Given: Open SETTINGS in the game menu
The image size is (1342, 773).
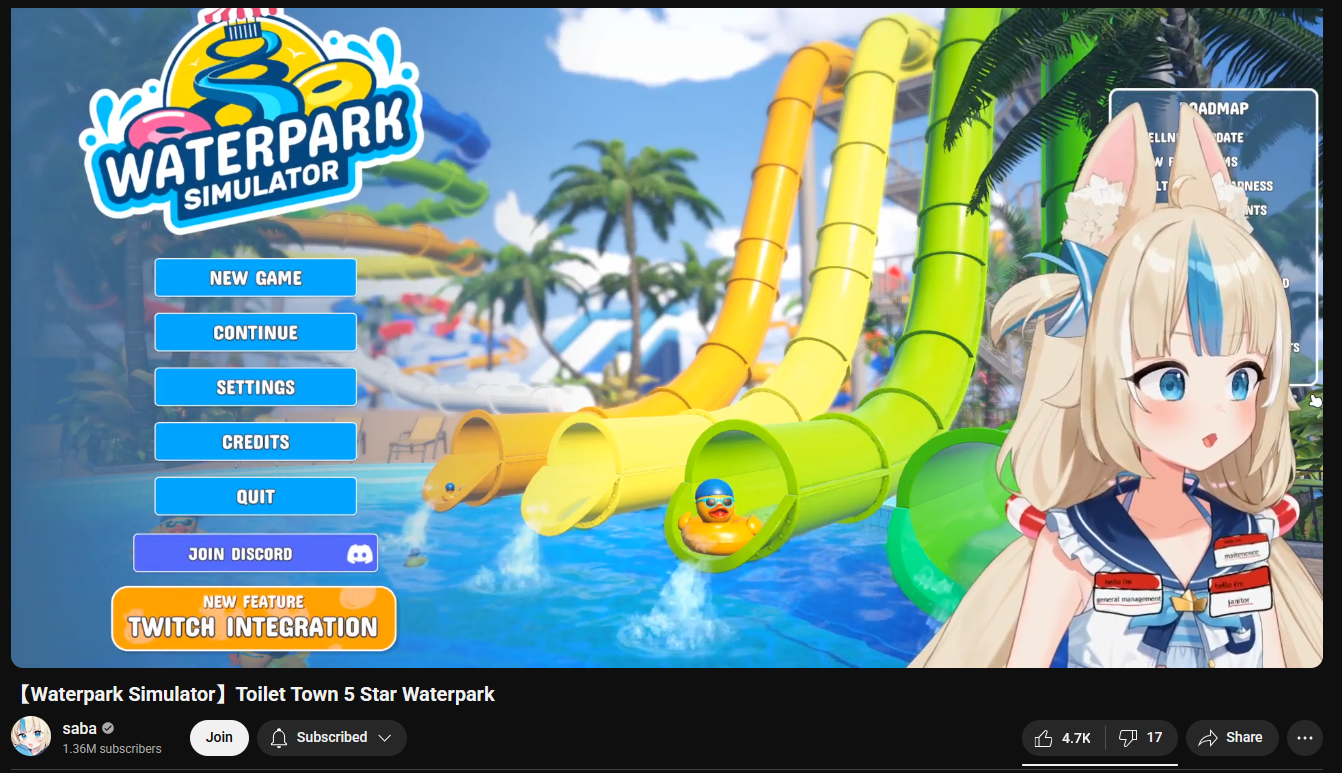Looking at the screenshot, I should pyautogui.click(x=255, y=387).
